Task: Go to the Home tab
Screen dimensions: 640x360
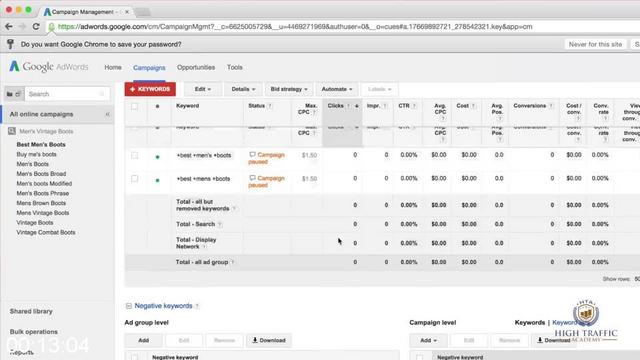Action: point(113,67)
